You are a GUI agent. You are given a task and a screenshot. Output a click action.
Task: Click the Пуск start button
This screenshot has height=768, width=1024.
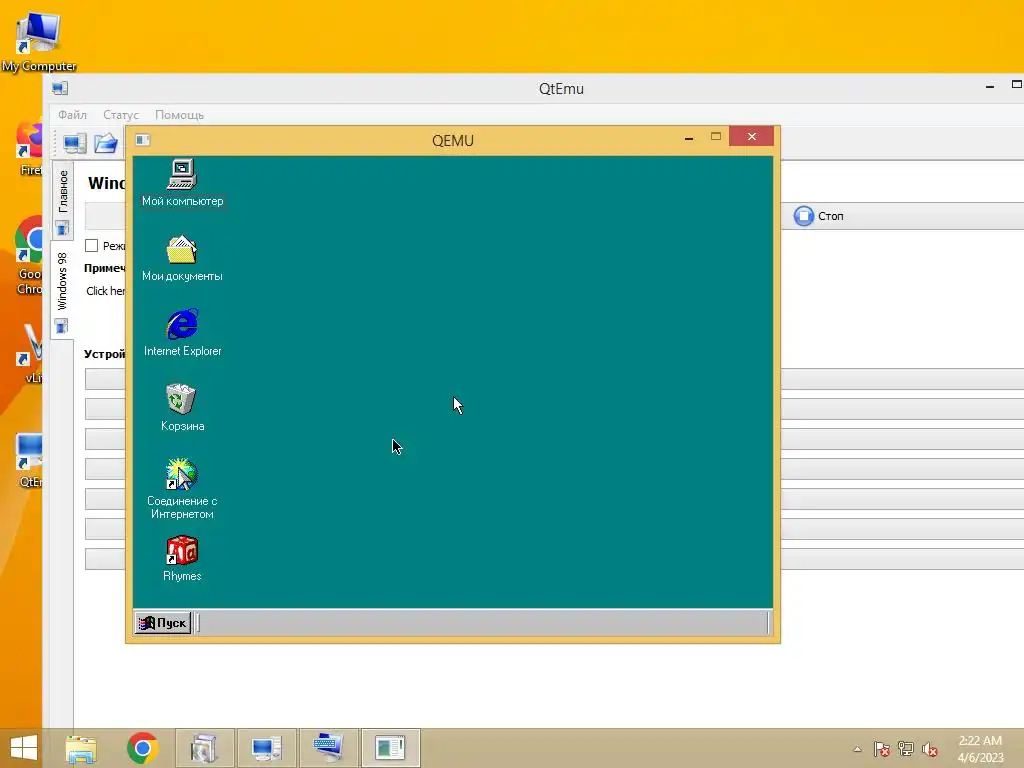coord(163,622)
